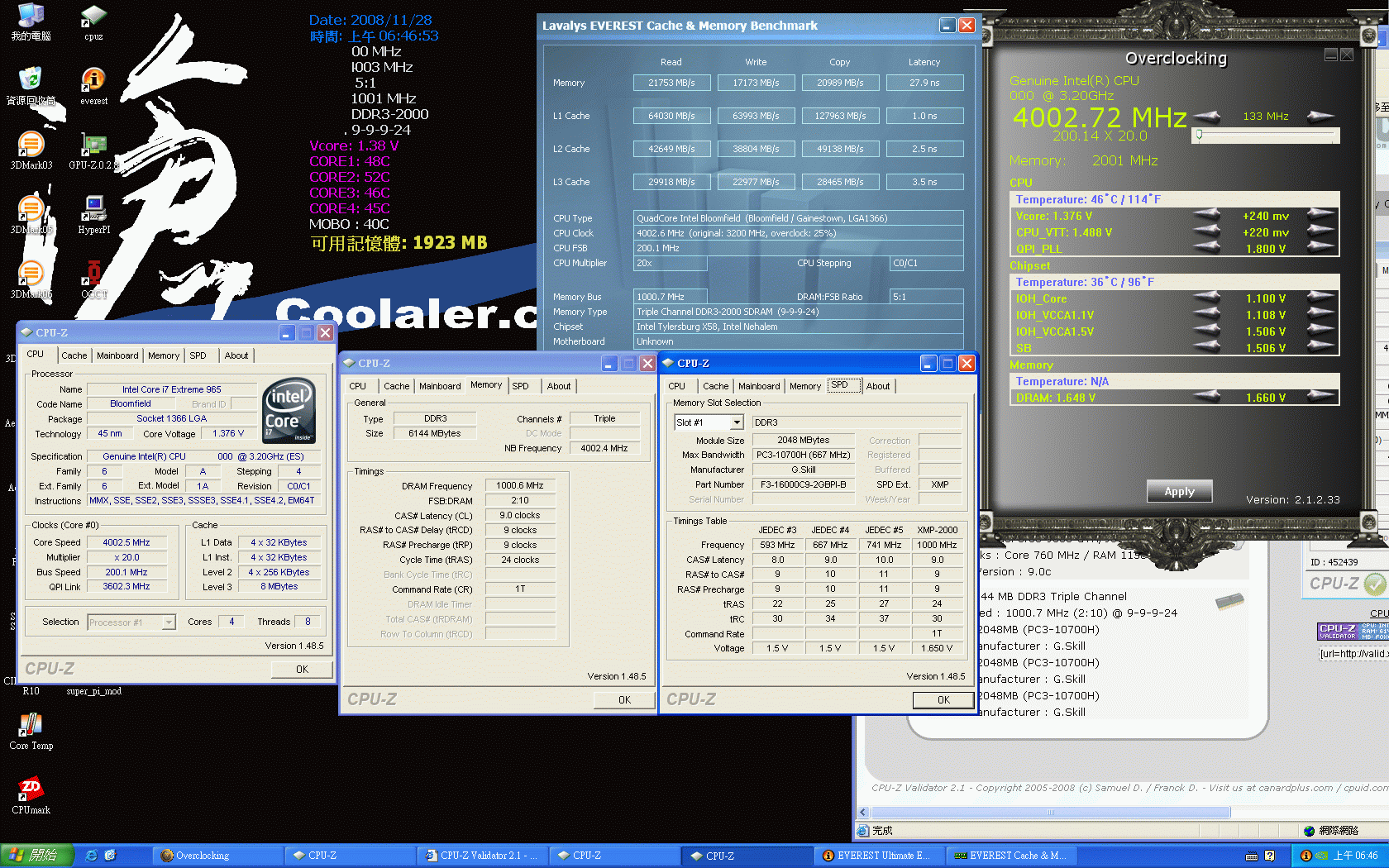1389x868 pixels.
Task: Click the system tray clock 上午 06:46
Action: [x=1355, y=856]
